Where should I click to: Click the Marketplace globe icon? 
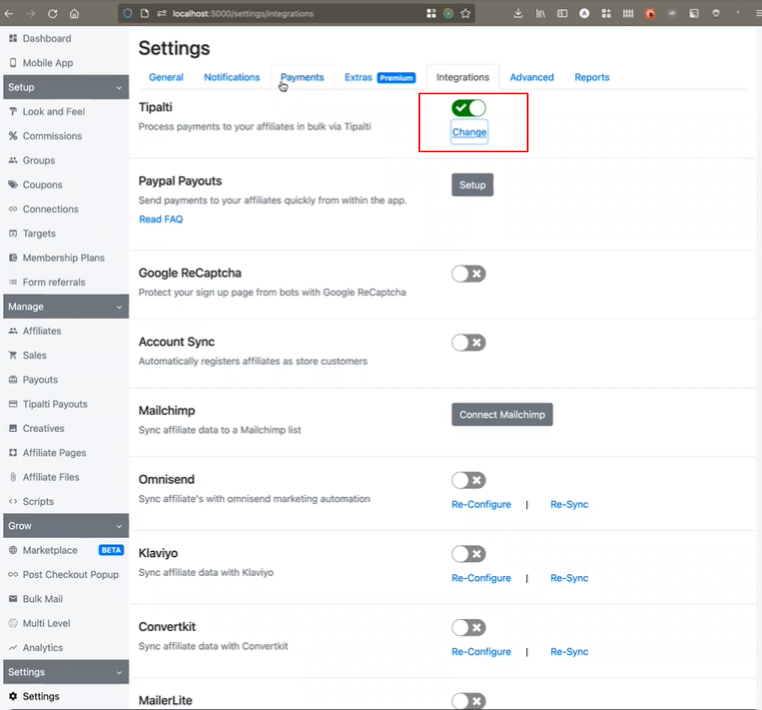click(x=13, y=550)
